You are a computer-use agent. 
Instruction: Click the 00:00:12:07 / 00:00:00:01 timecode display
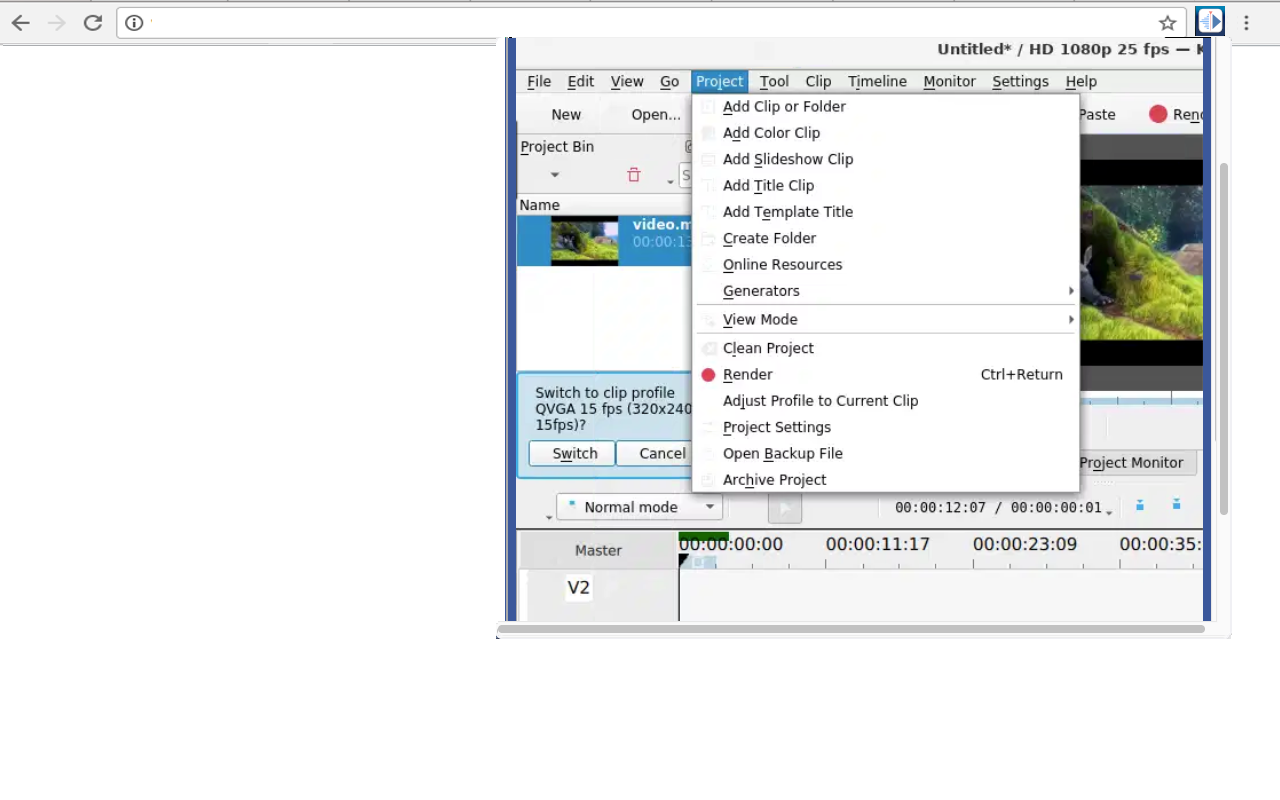(x=998, y=508)
